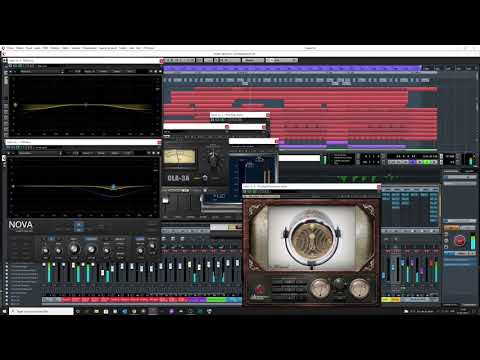The height and width of the screenshot is (360, 480).
Task: Click the orange button above the red round button
Action: [x=452, y=227]
